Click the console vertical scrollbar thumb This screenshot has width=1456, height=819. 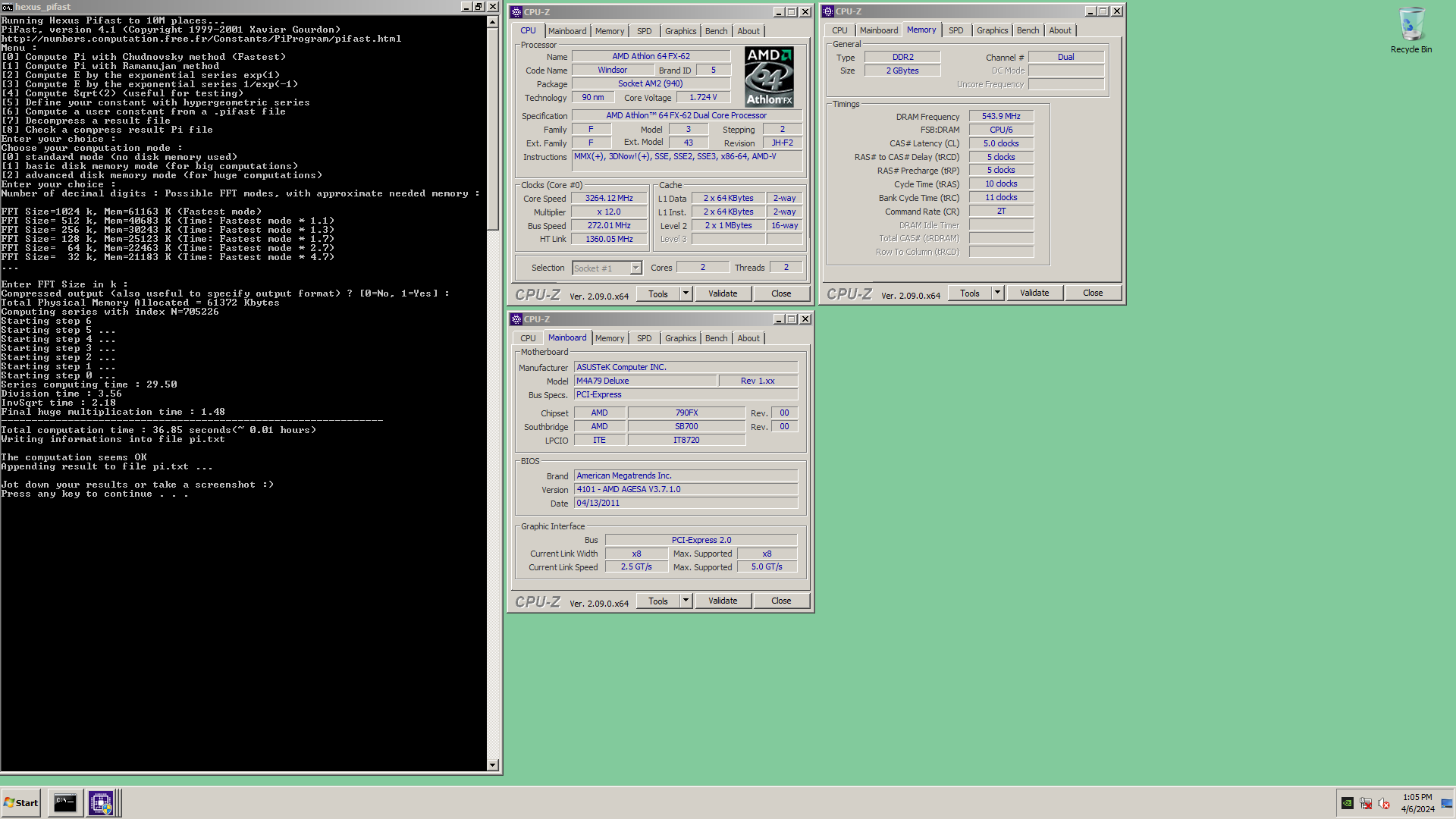(493, 129)
